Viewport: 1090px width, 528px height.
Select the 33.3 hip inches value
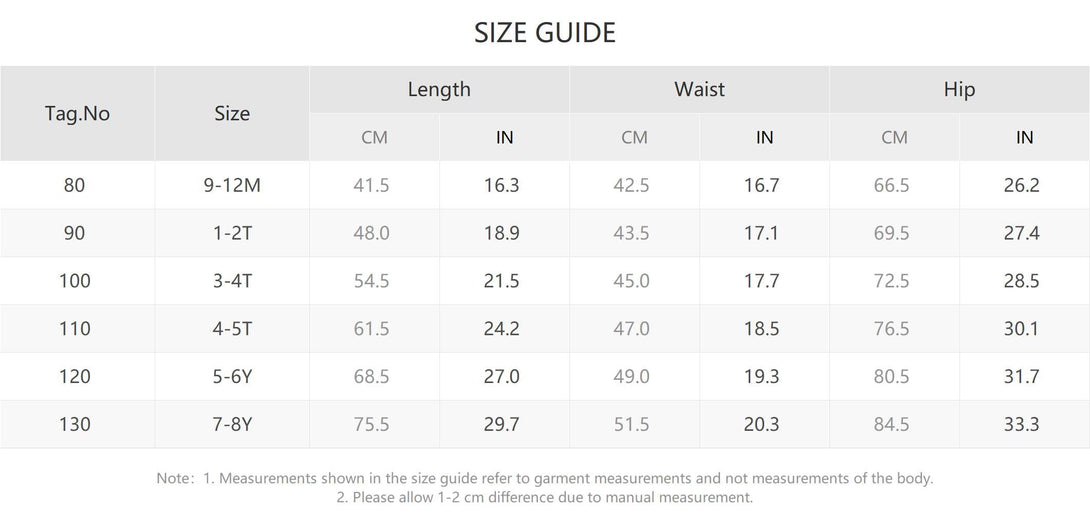pos(1021,425)
